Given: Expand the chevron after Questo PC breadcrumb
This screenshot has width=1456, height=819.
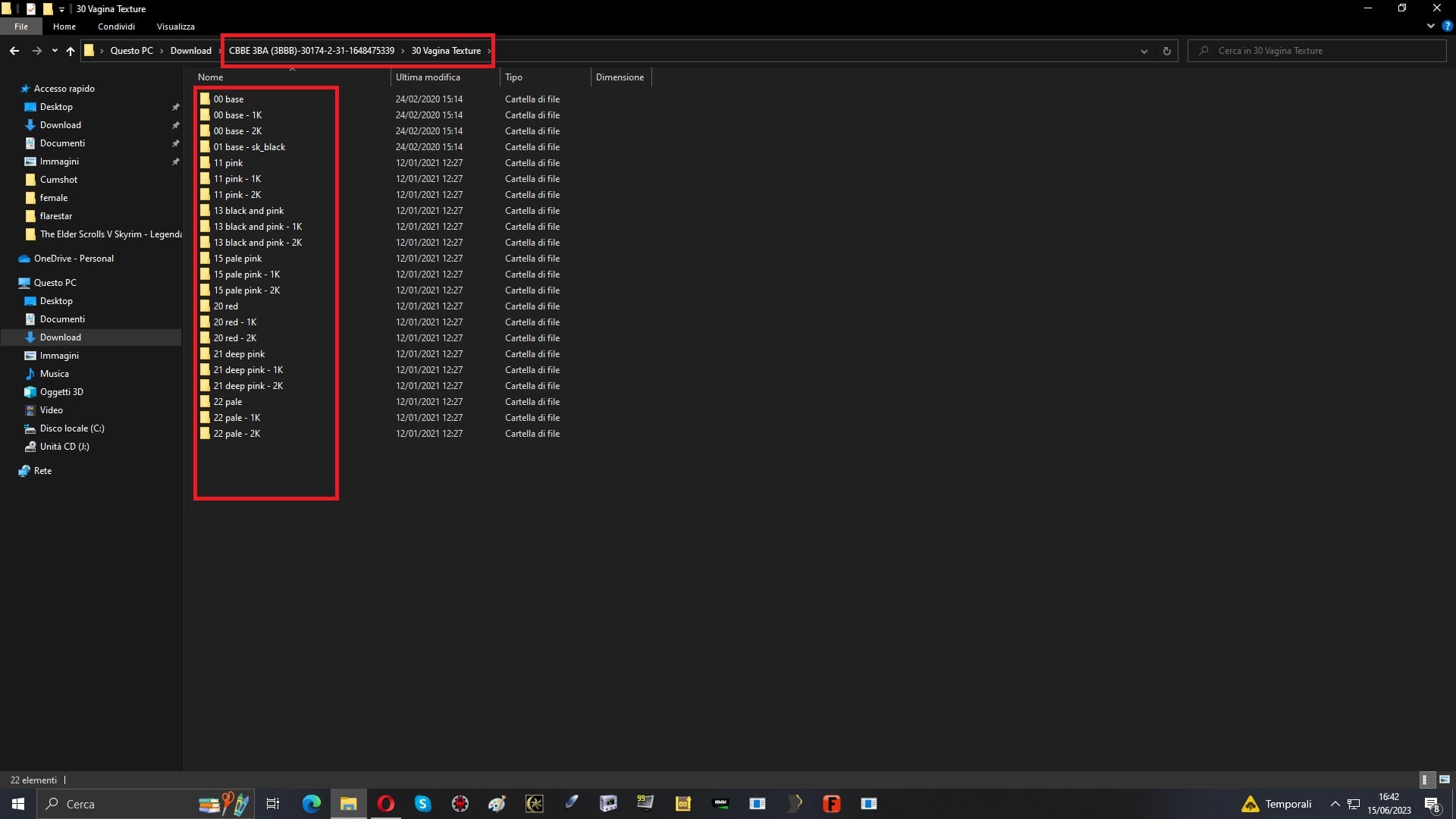Looking at the screenshot, I should [x=162, y=51].
